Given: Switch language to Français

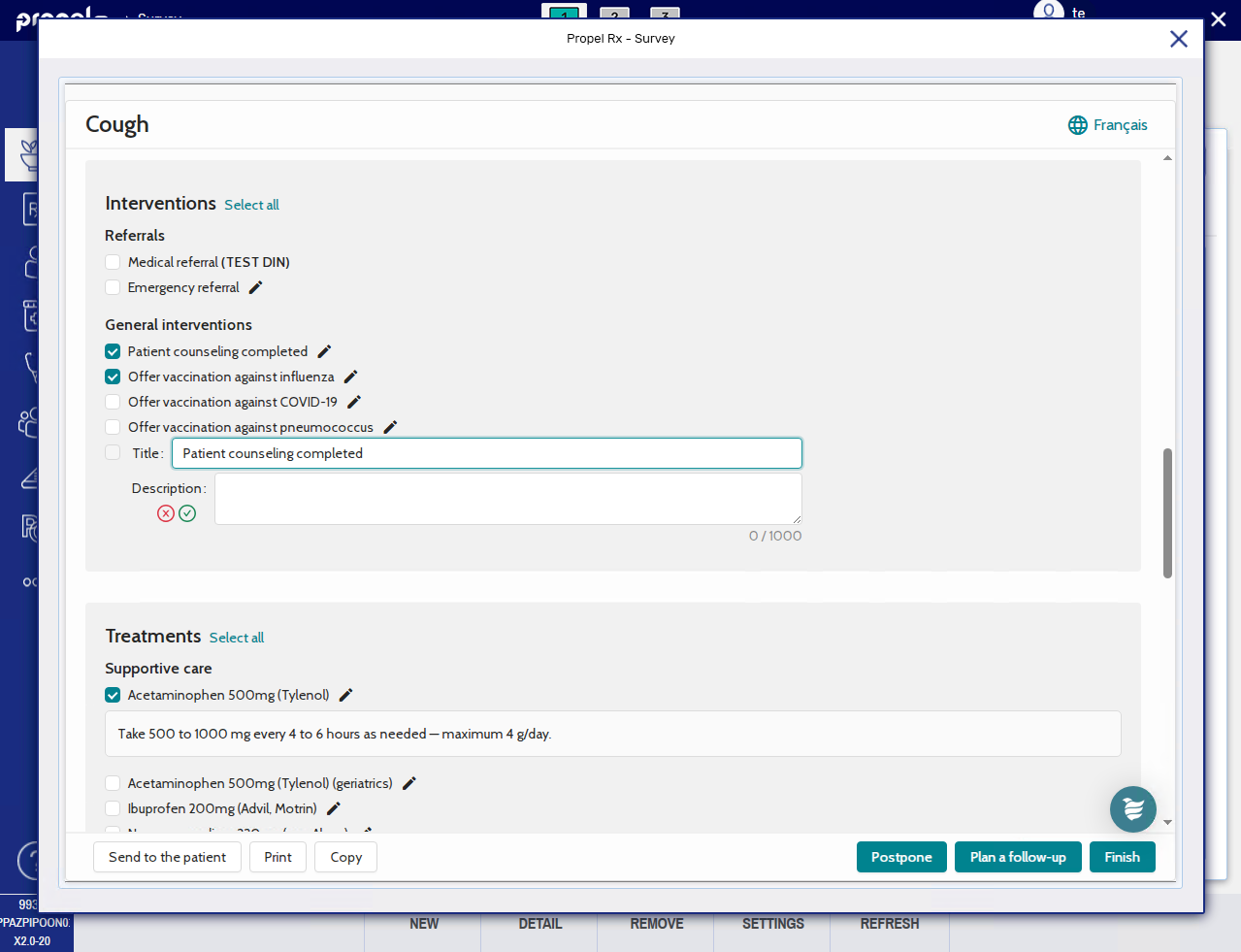Looking at the screenshot, I should click(1107, 125).
